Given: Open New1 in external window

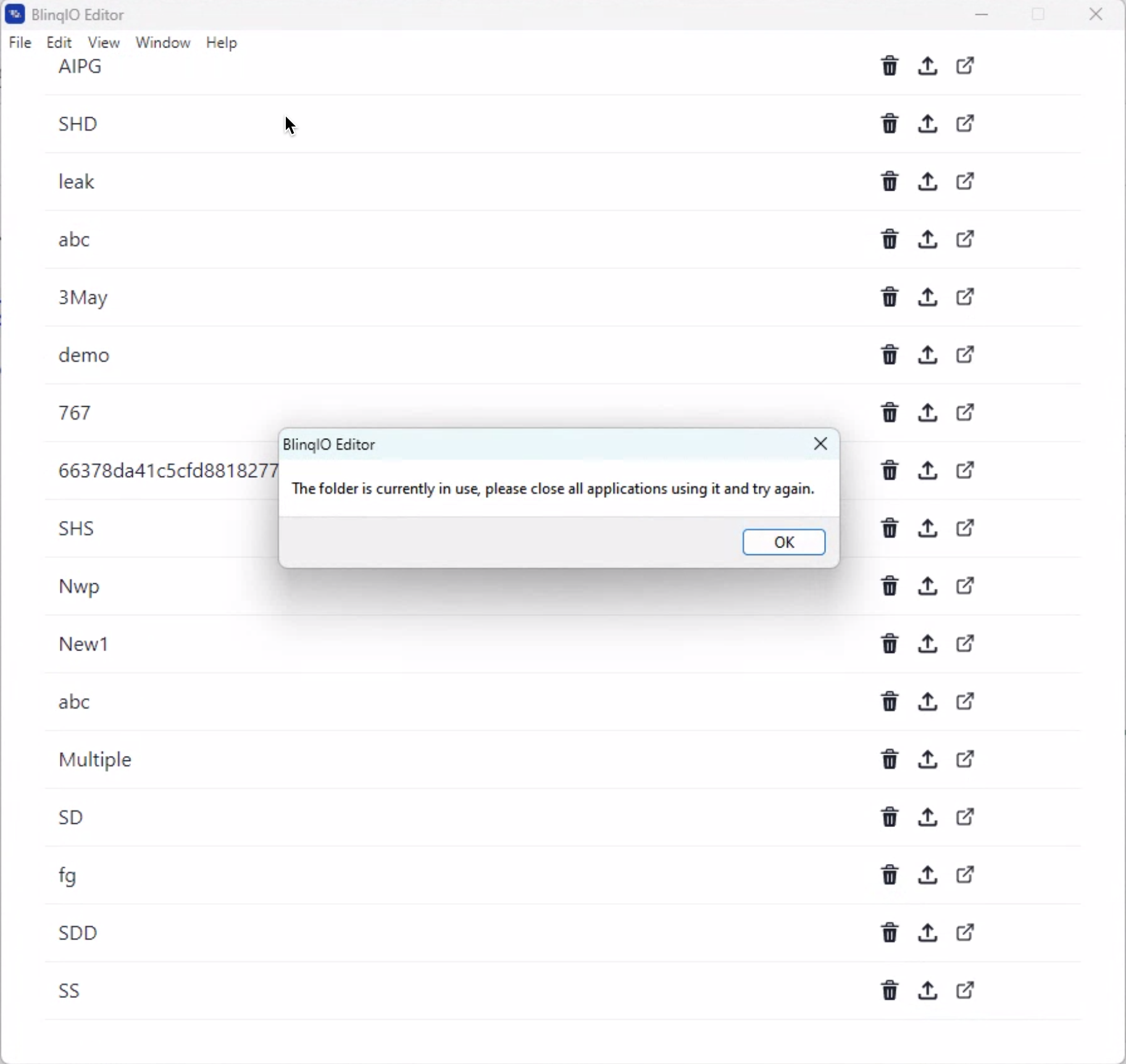Looking at the screenshot, I should (x=965, y=644).
